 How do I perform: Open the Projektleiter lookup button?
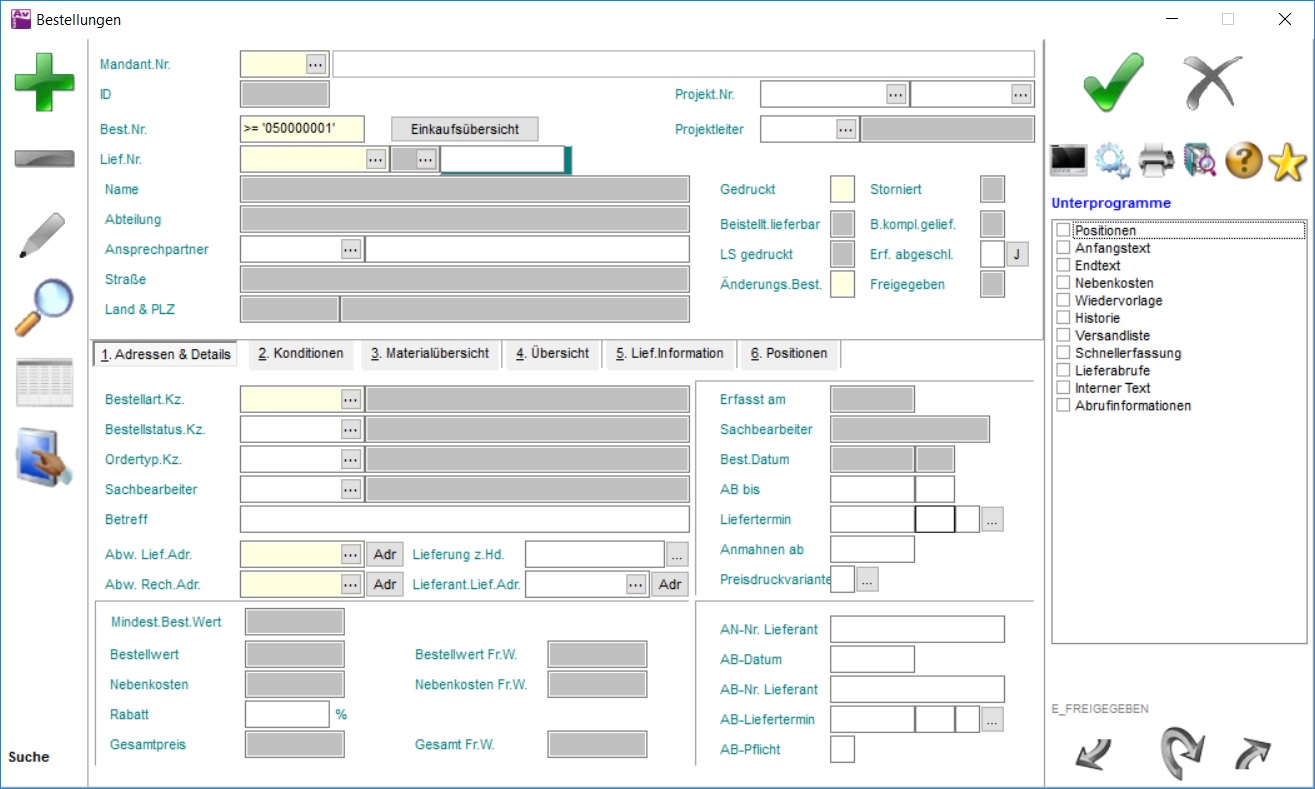(x=845, y=129)
